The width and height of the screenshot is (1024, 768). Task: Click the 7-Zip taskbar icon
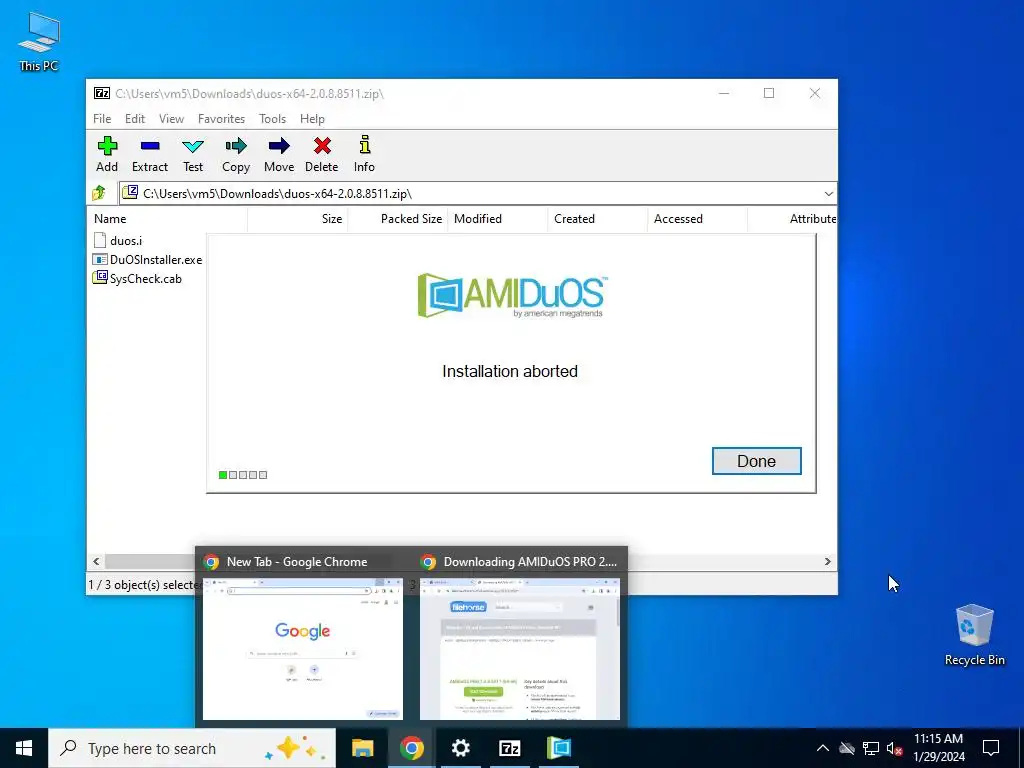509,748
